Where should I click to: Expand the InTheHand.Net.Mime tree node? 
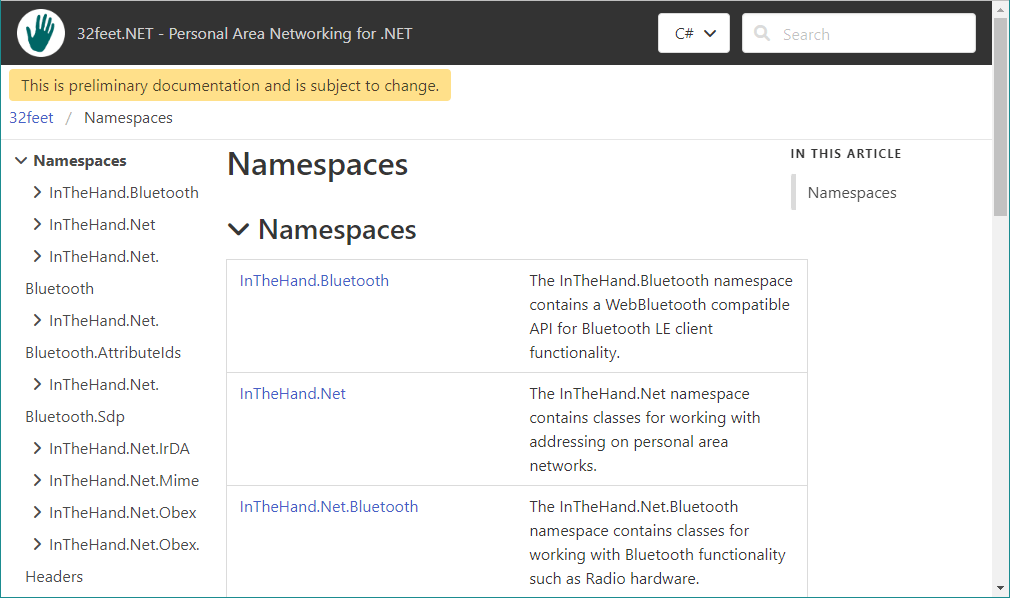coord(37,480)
